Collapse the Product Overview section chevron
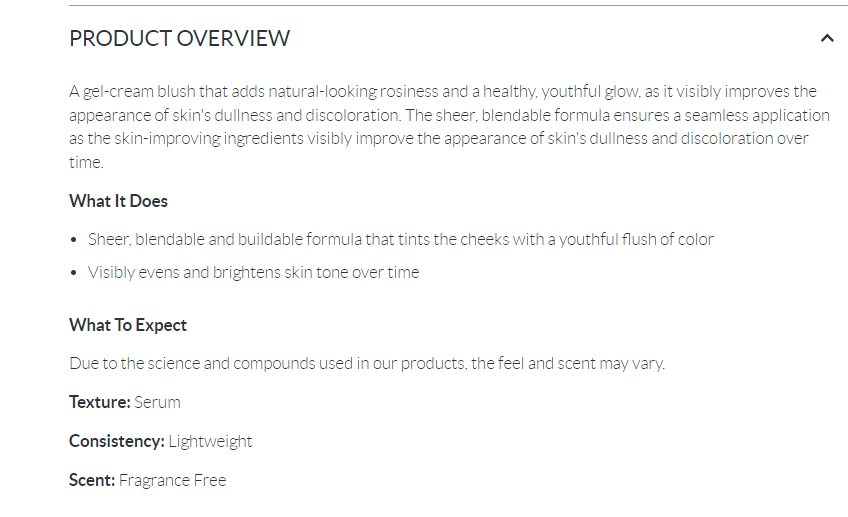Viewport: 848px width, 517px height. click(826, 39)
